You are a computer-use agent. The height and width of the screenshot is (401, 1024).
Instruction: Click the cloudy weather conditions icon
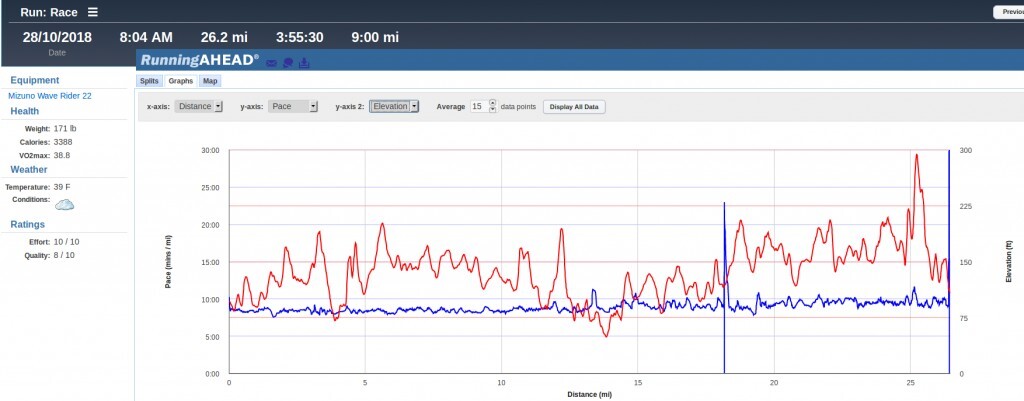click(x=65, y=204)
